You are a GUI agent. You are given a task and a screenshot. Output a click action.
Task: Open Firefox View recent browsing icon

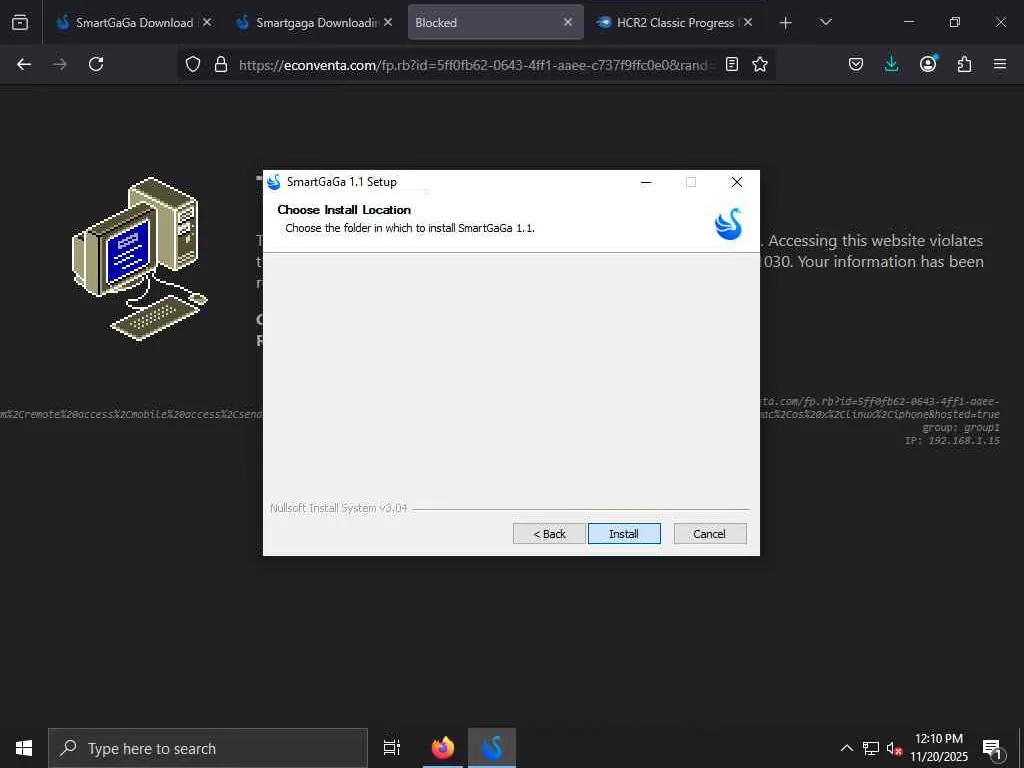[20, 22]
